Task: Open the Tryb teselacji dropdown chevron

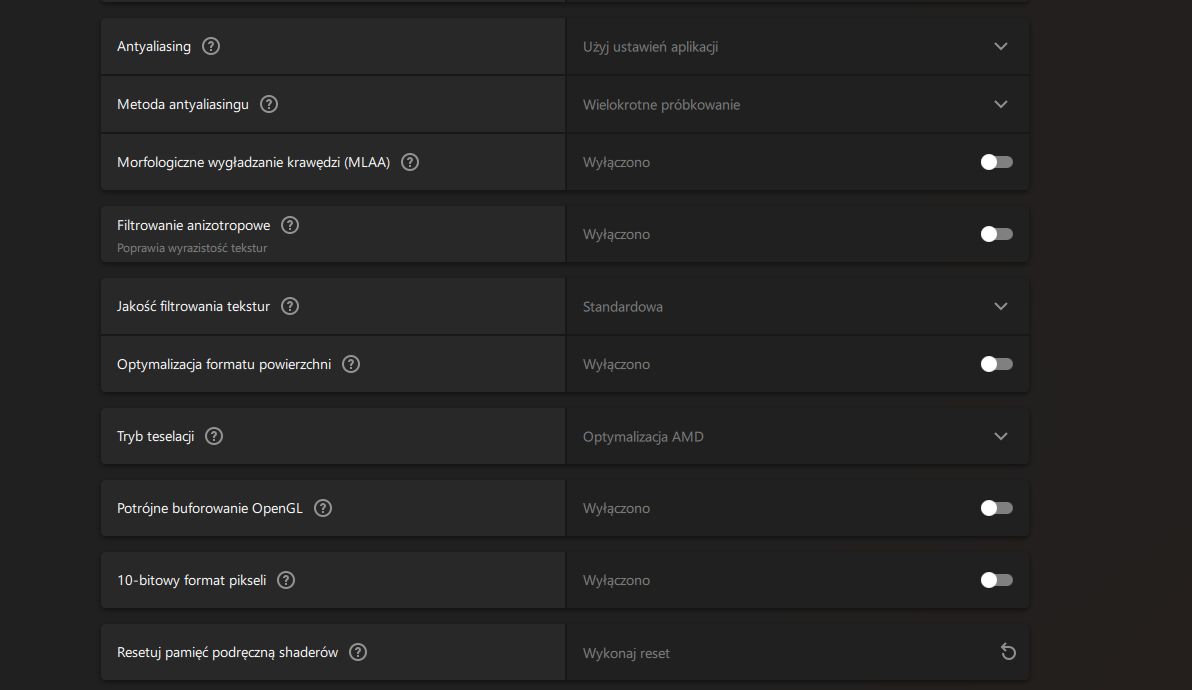Action: [1000, 436]
